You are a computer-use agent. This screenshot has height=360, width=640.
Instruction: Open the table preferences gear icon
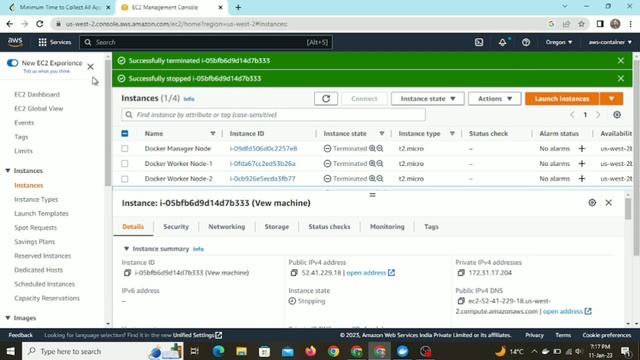pyautogui.click(x=617, y=115)
